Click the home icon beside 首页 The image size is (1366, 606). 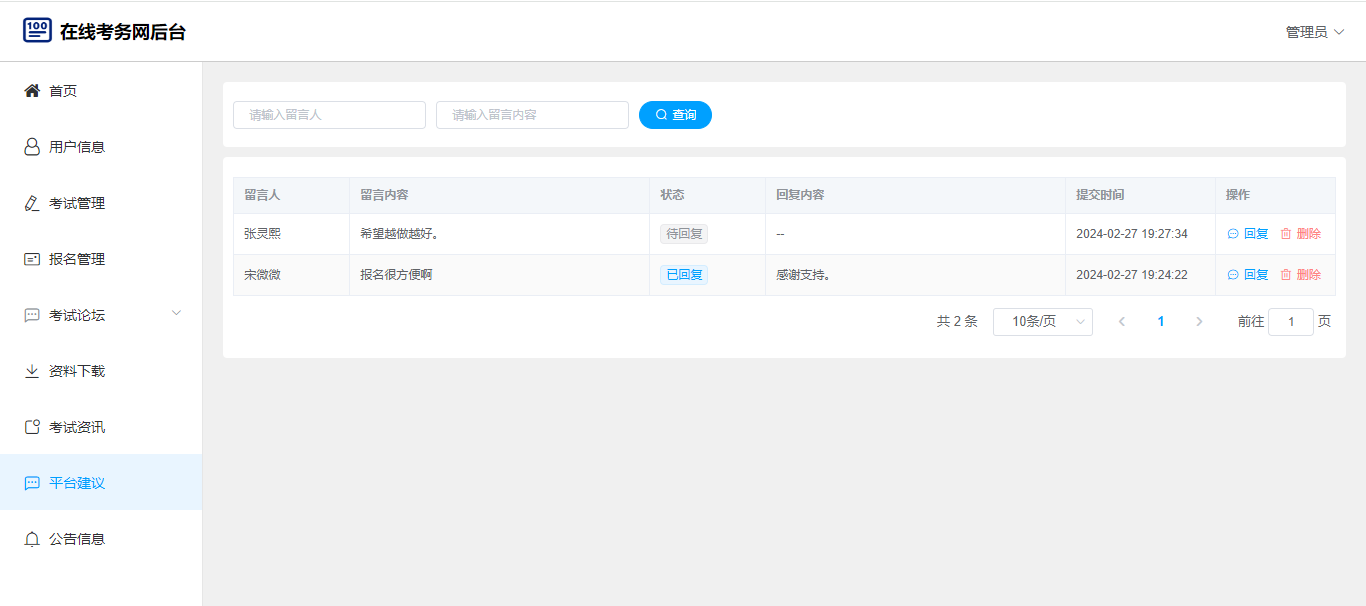pyautogui.click(x=32, y=91)
